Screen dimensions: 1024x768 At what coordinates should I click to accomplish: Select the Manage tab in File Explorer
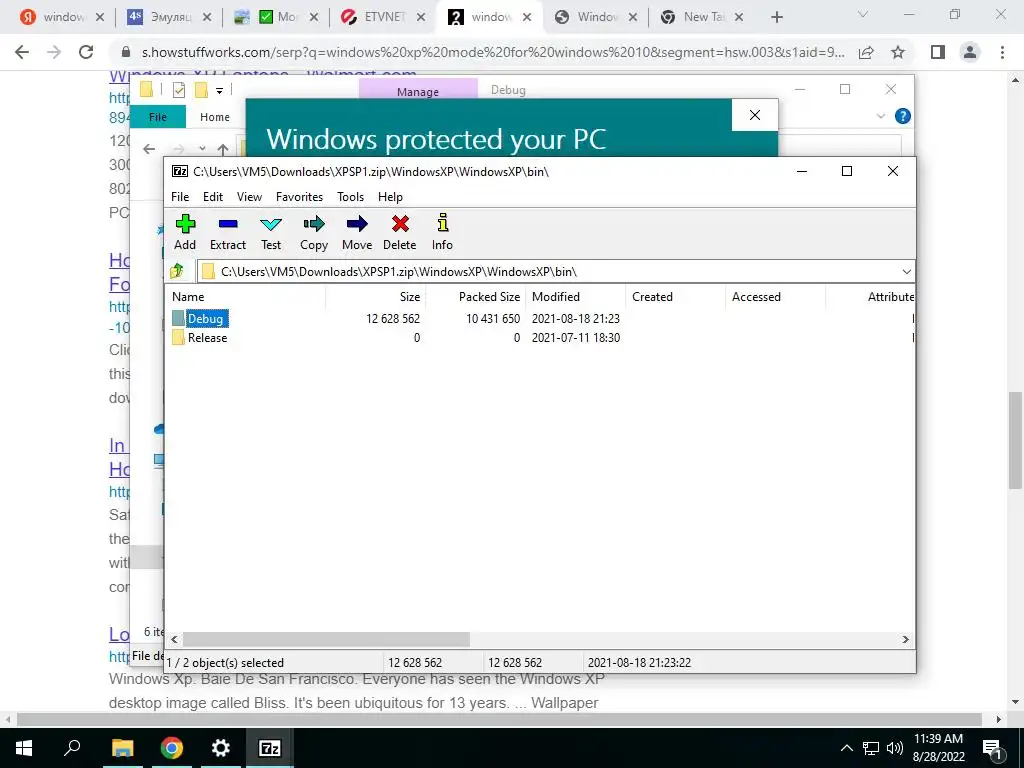point(418,92)
